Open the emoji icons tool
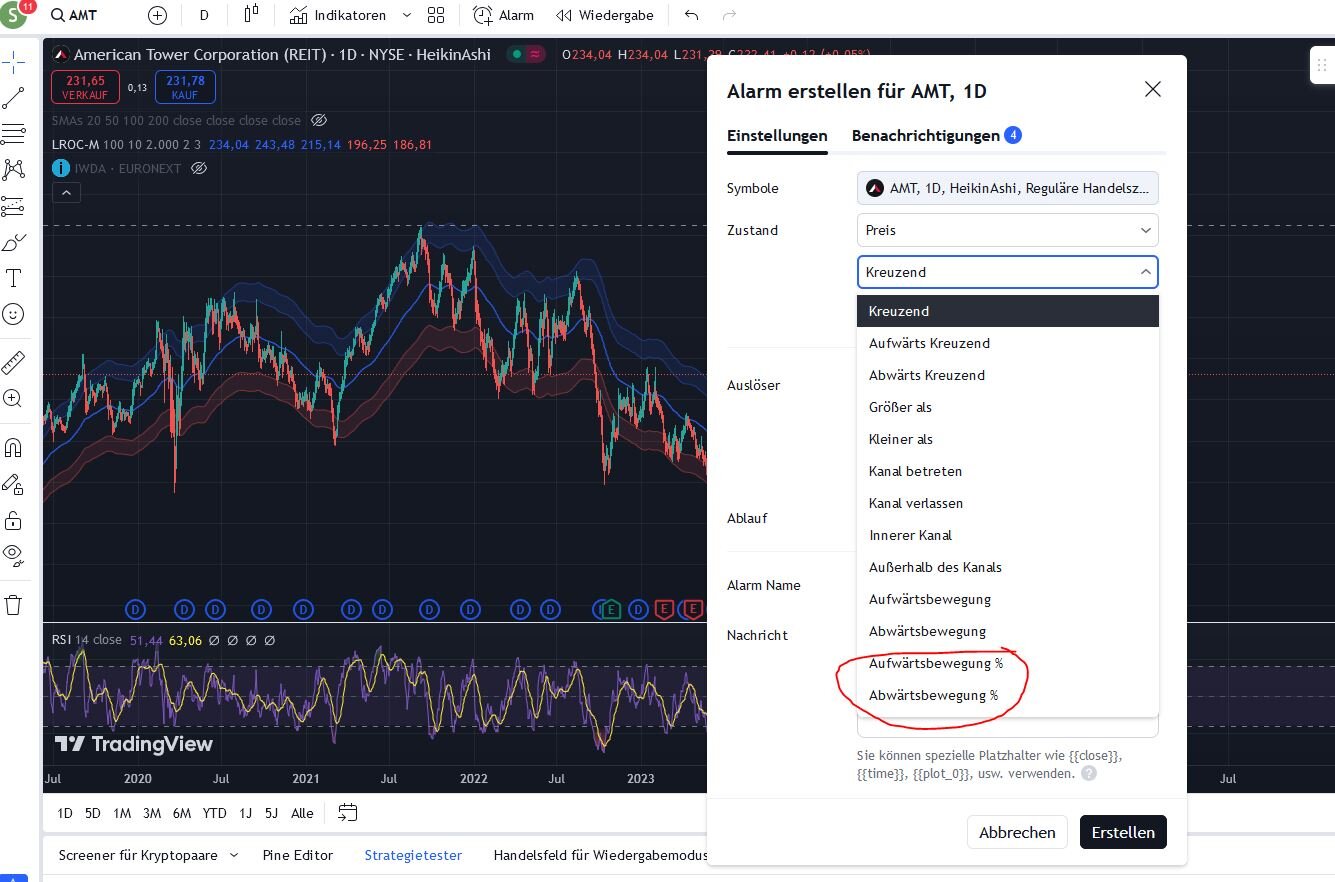The height and width of the screenshot is (882, 1335). [14, 314]
